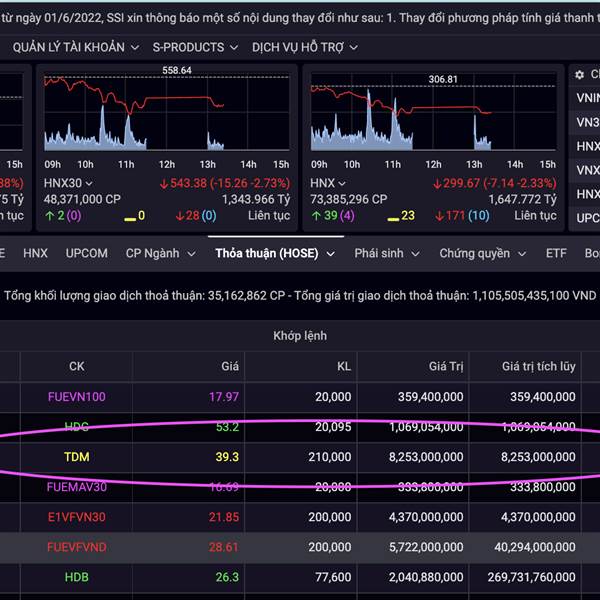Select FUEVN100 ticker symbol
600x600 pixels.
(77, 396)
